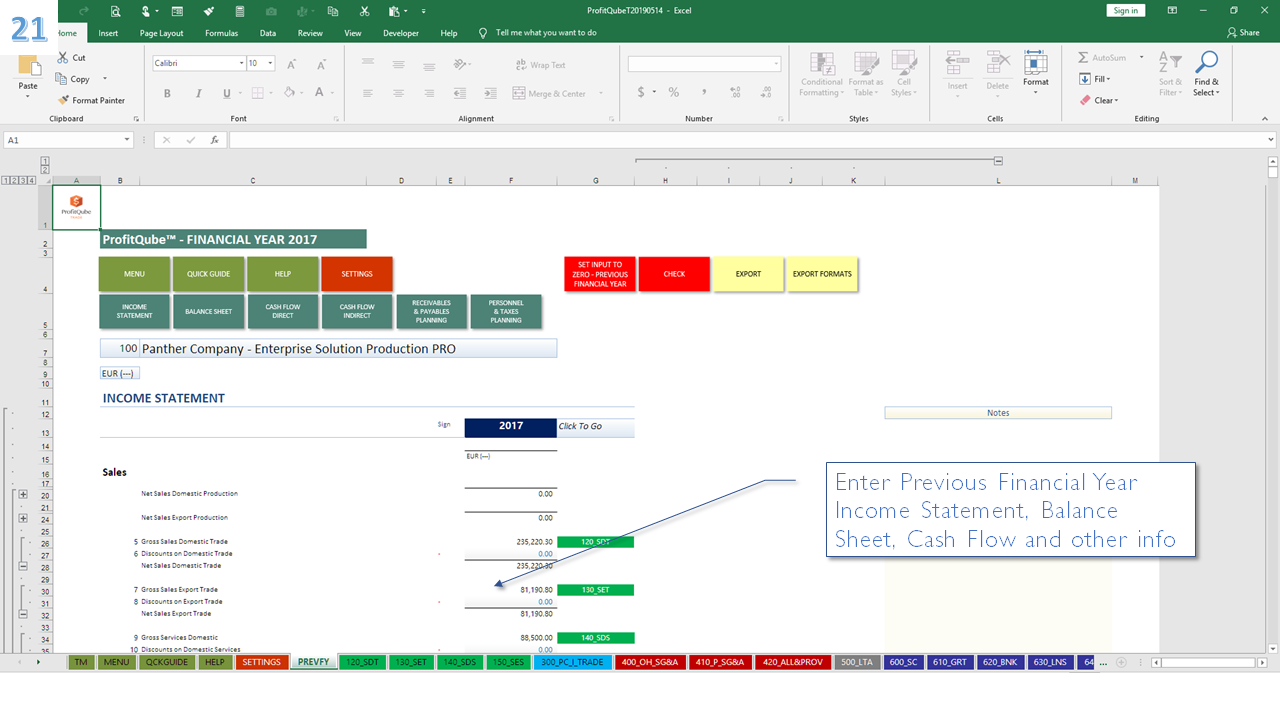Screen dimensions: 1280x720
Task: Click the Decrease Decimal icon
Action: [764, 92]
